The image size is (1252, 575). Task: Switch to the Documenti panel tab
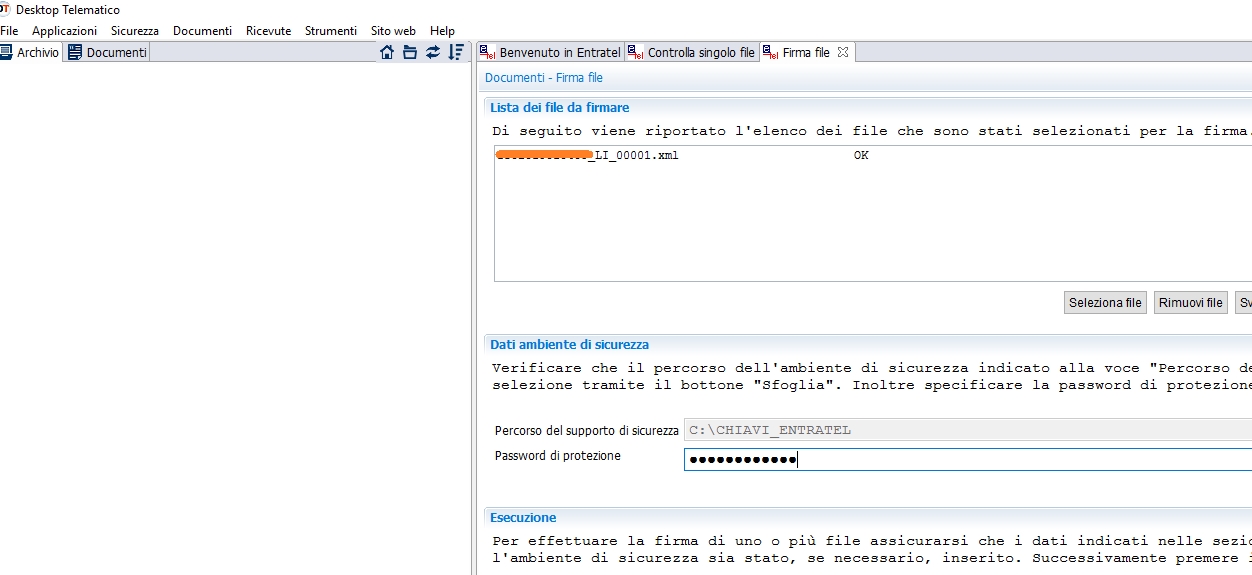point(107,52)
